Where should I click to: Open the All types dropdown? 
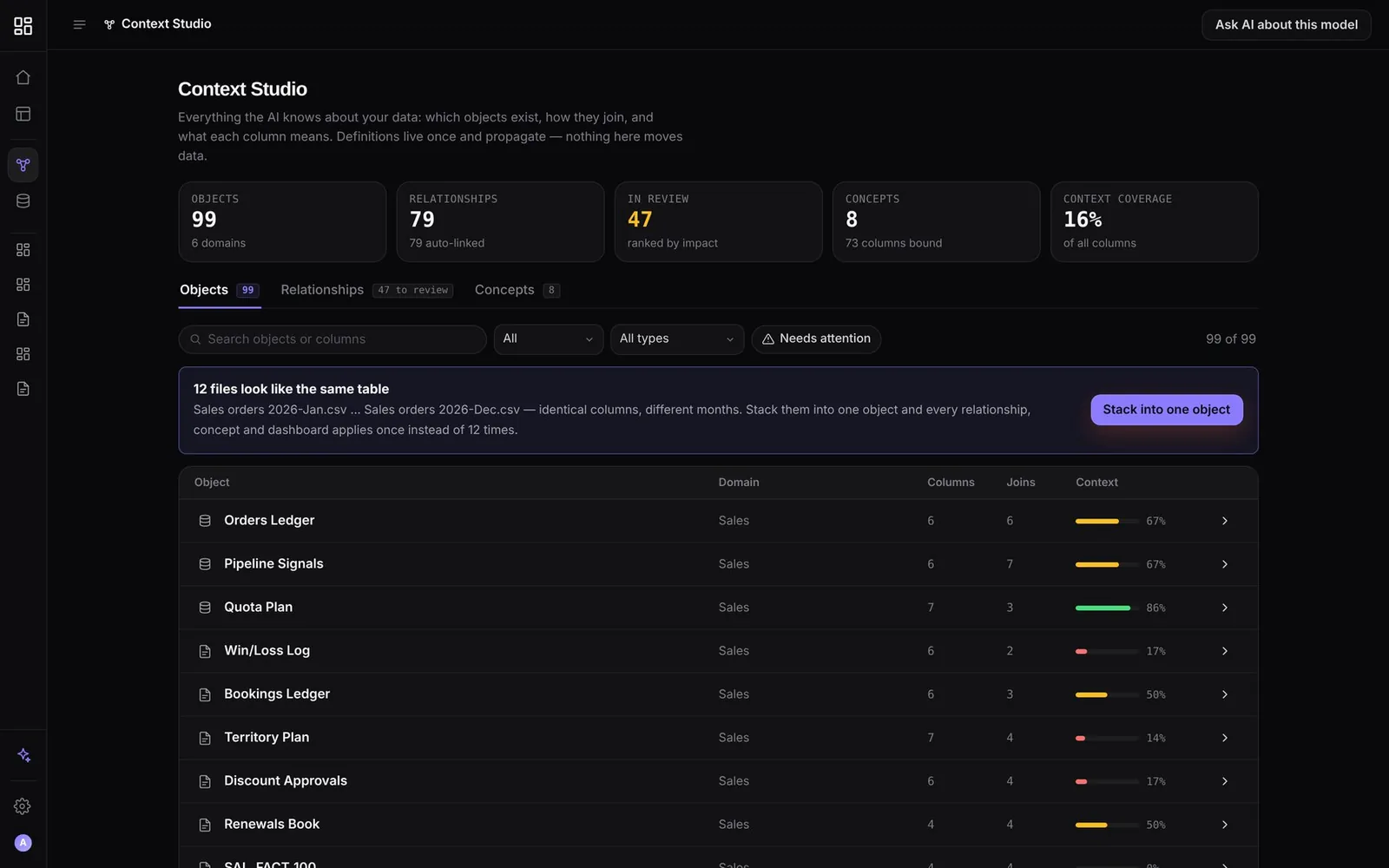tap(677, 339)
